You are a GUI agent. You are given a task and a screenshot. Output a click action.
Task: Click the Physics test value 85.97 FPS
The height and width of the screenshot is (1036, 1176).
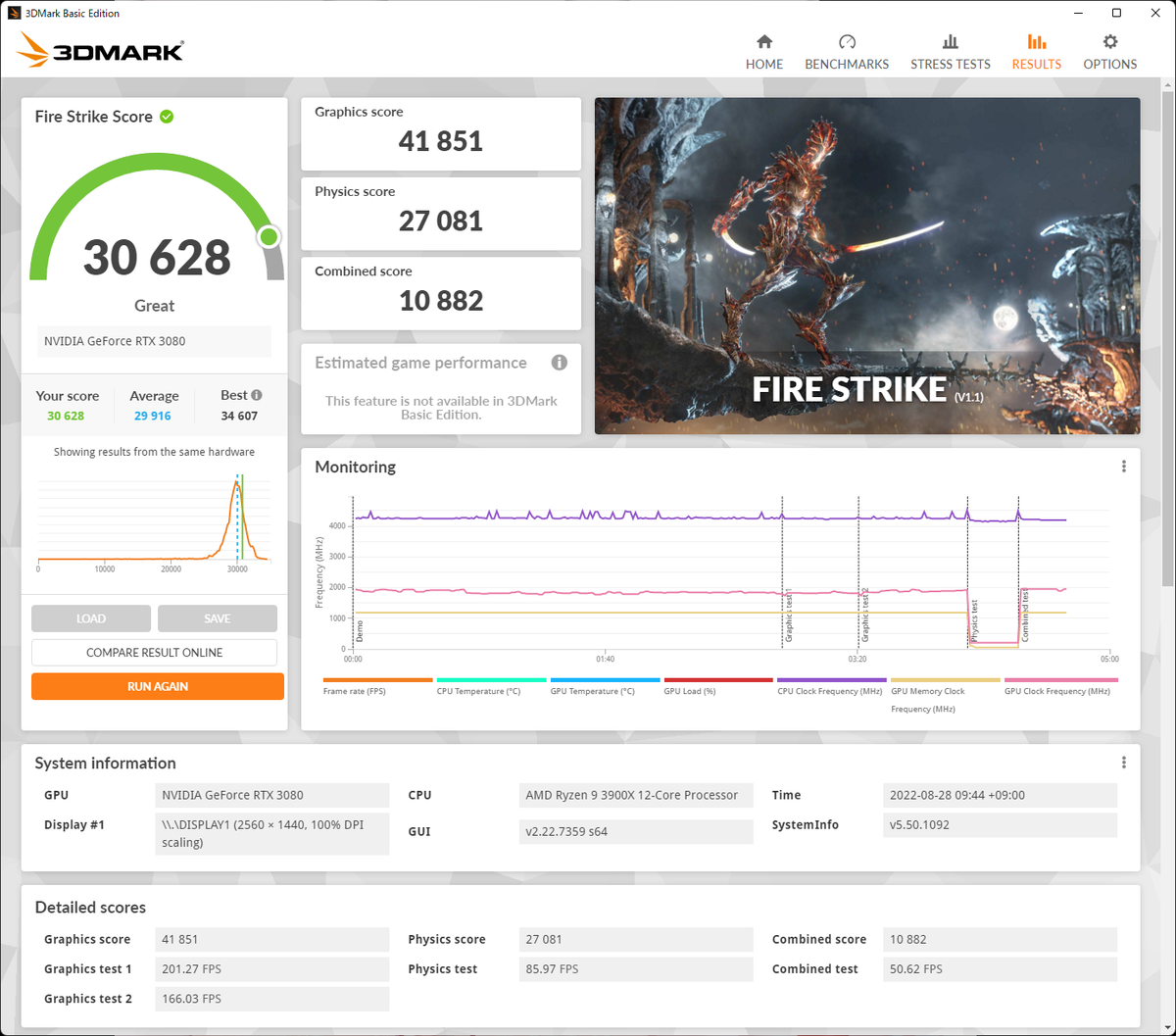click(x=636, y=968)
